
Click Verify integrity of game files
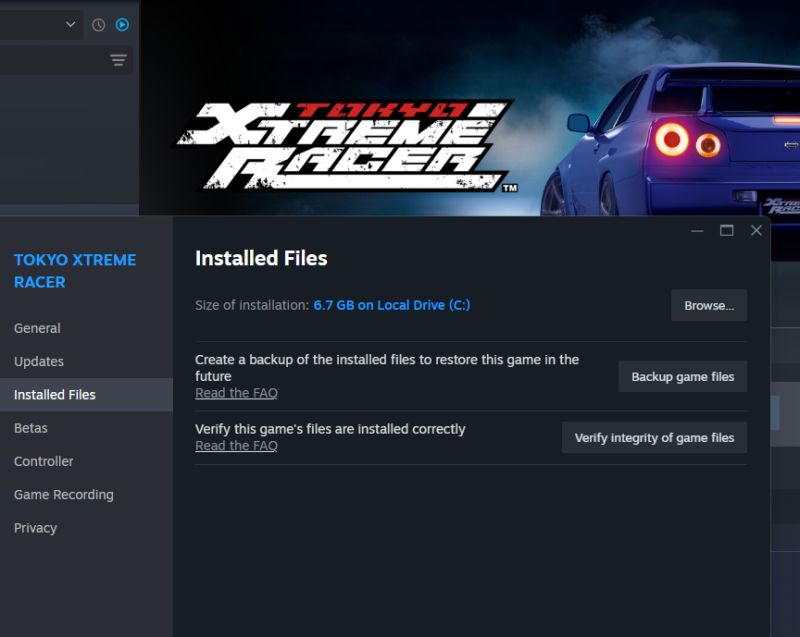click(x=654, y=438)
